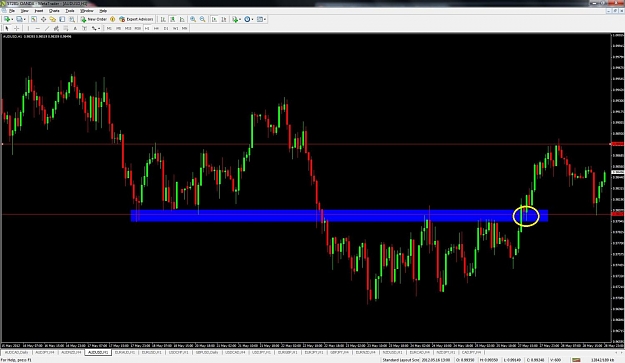The image size is (625, 363).
Task: Open the View menu
Action: (24, 11)
